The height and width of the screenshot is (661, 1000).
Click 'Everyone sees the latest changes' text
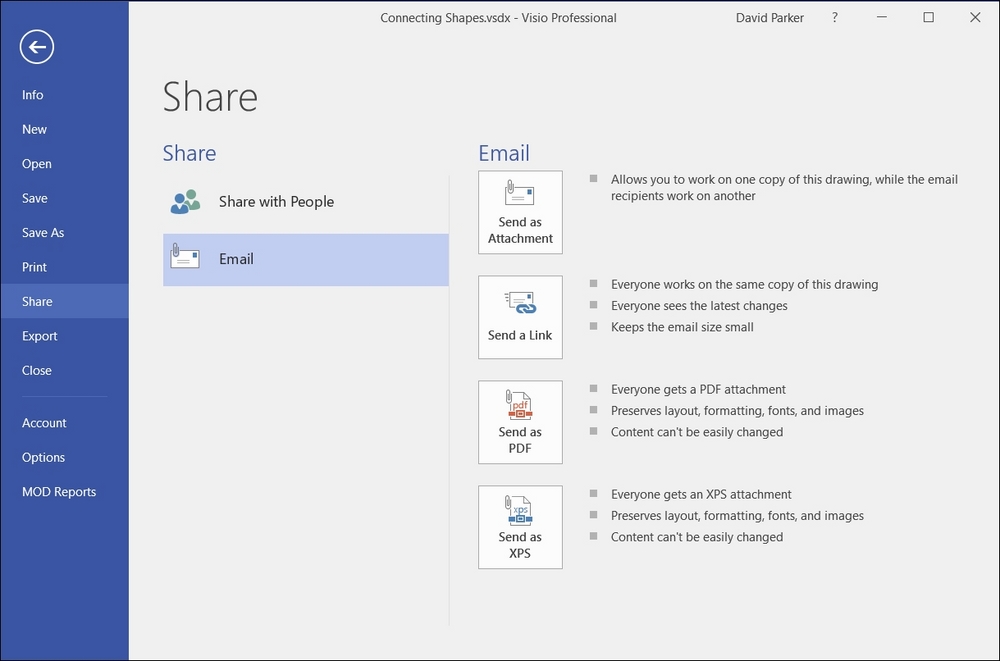(x=699, y=306)
